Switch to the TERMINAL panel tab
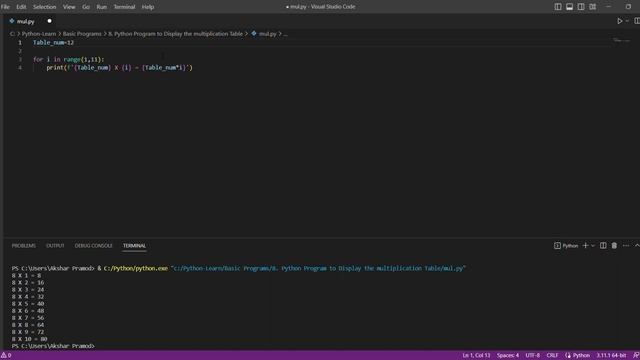The height and width of the screenshot is (360, 640). [134, 246]
